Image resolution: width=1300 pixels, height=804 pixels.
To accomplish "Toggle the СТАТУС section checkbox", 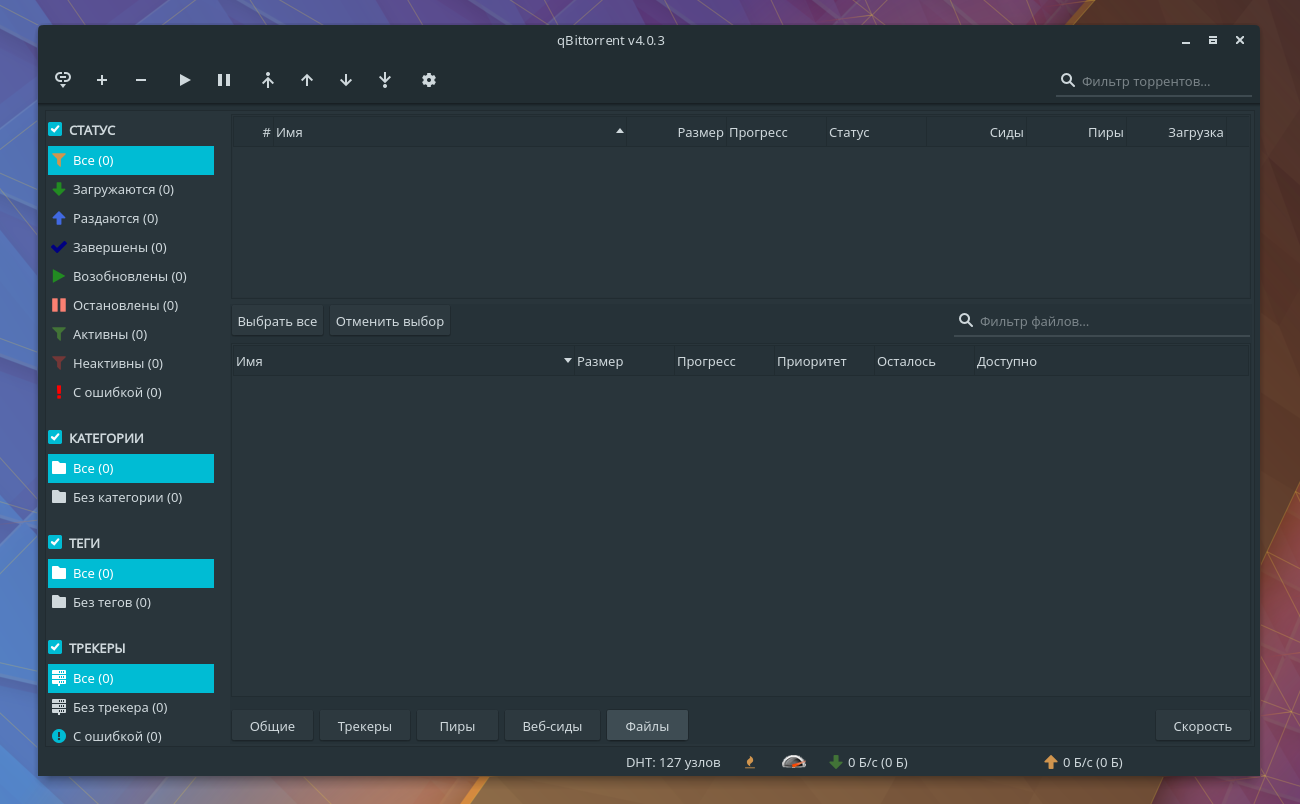I will tap(55, 129).
